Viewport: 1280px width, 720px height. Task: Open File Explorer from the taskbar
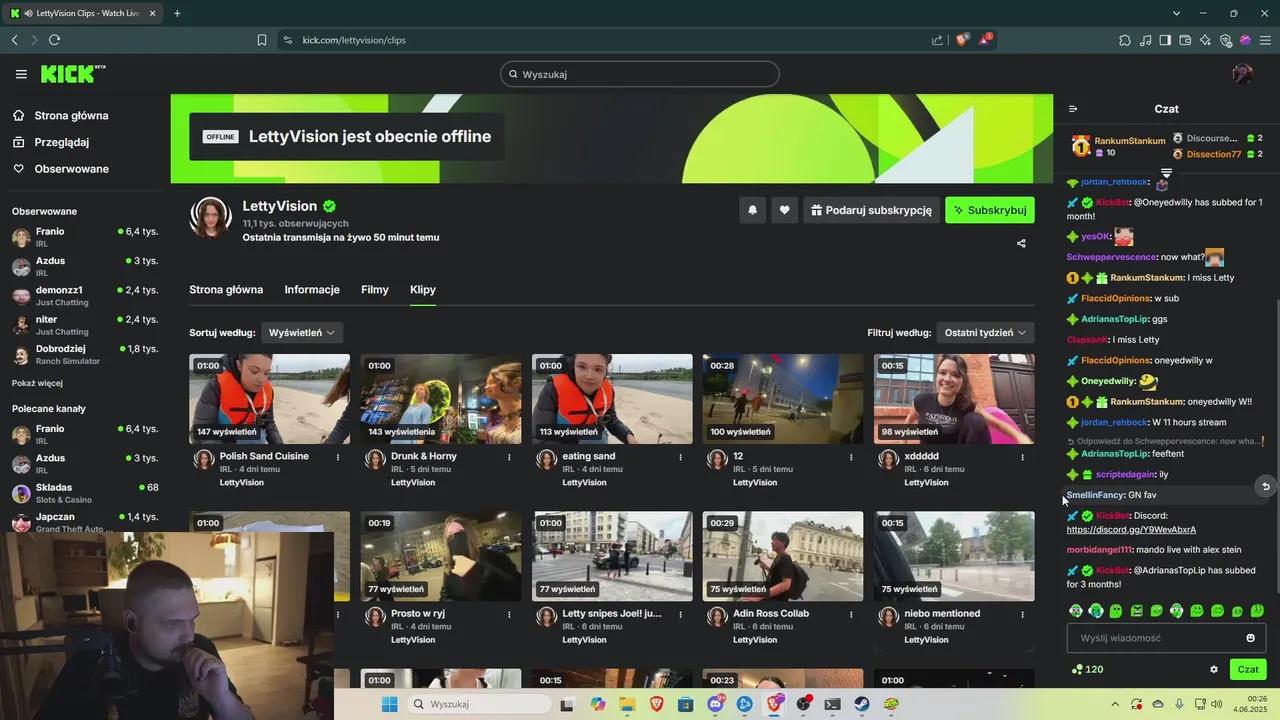[x=627, y=704]
